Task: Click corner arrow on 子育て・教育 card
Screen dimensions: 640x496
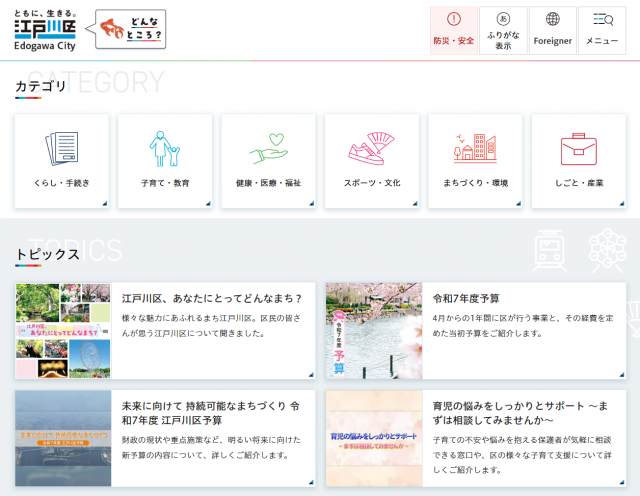Action: 208,203
